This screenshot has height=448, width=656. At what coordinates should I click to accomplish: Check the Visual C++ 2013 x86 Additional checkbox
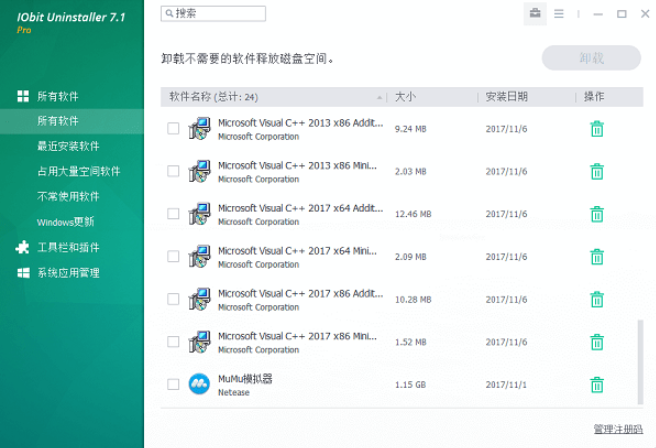(173, 128)
